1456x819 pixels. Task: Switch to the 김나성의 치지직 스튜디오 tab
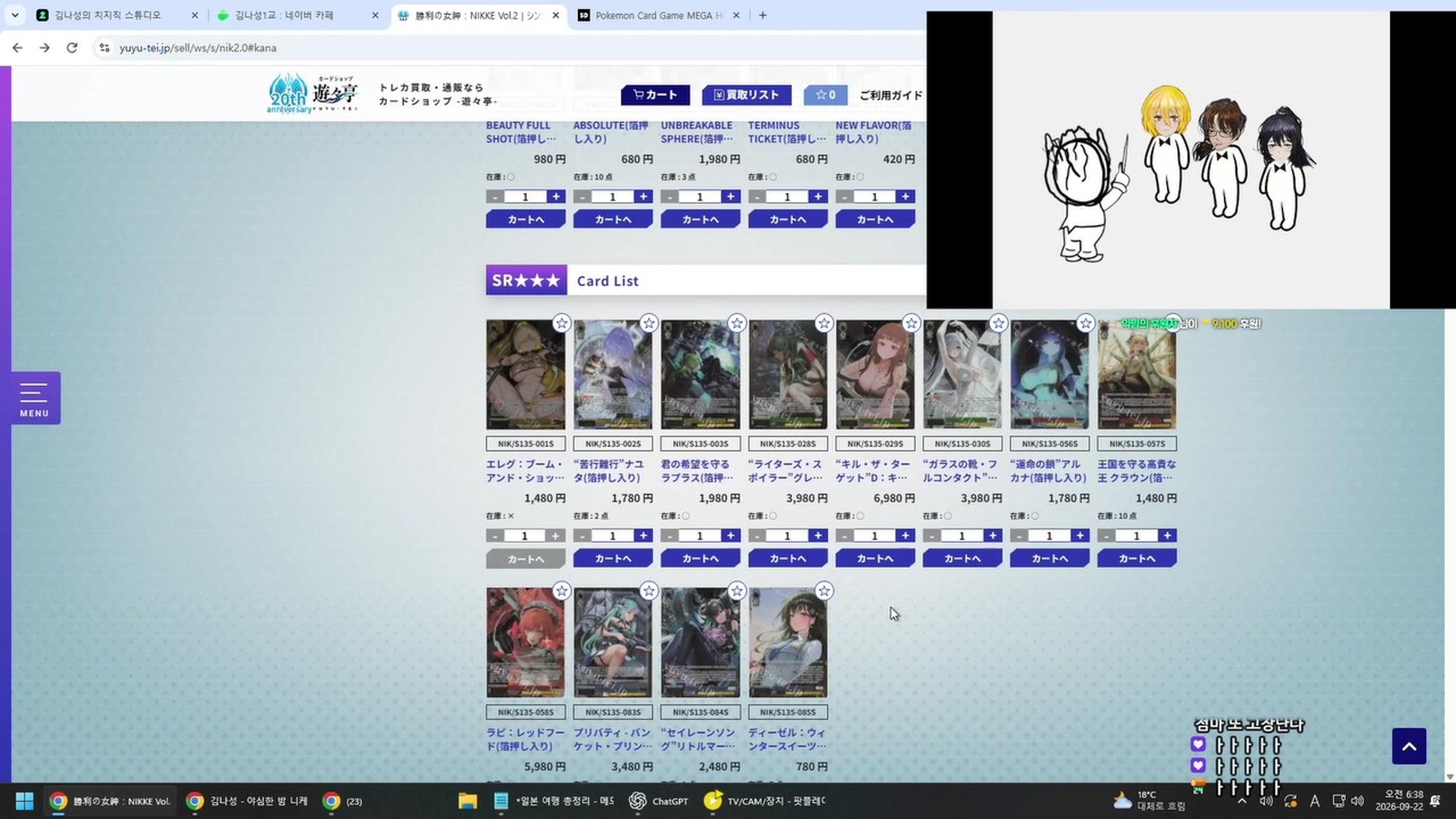(x=114, y=15)
